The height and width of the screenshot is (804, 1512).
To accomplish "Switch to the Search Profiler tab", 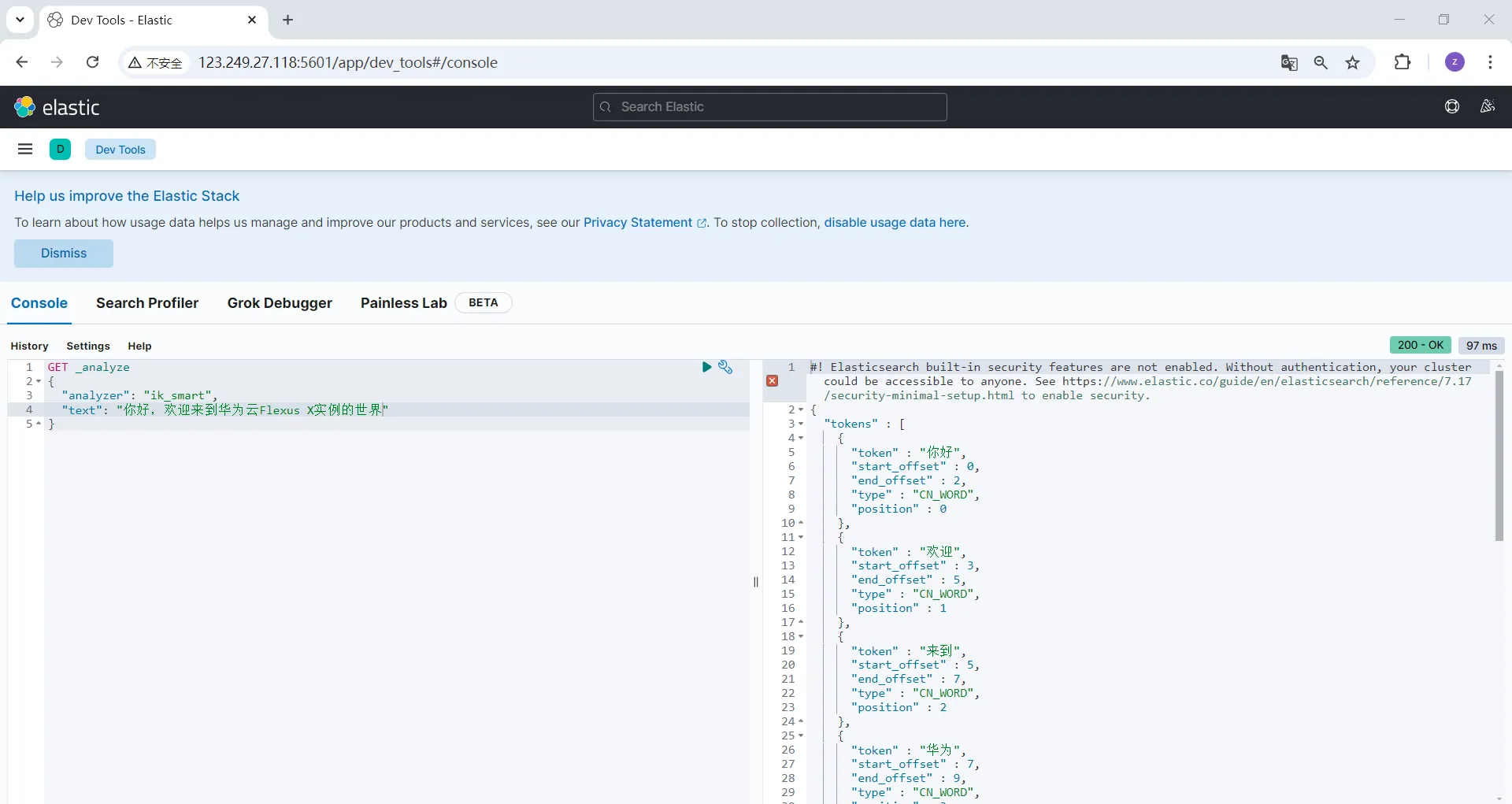I will pyautogui.click(x=147, y=303).
